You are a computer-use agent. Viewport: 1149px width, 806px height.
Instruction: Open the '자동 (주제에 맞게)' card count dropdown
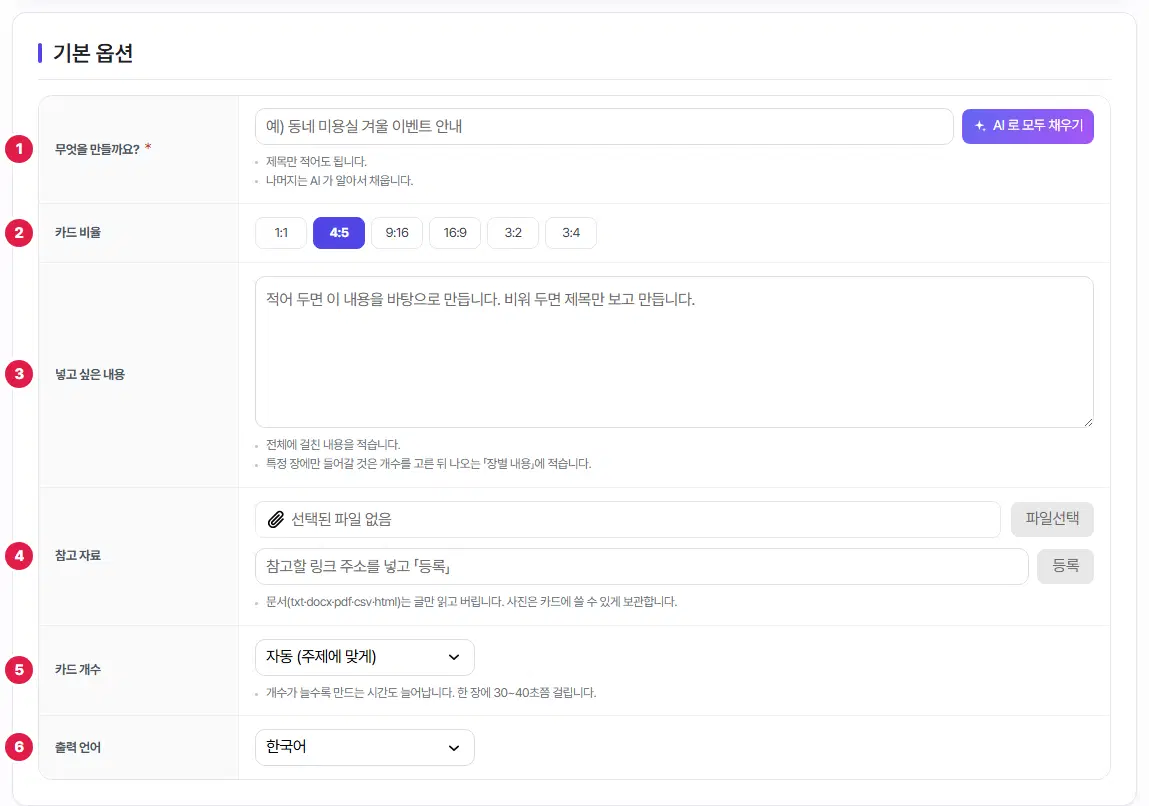pyautogui.click(x=365, y=657)
